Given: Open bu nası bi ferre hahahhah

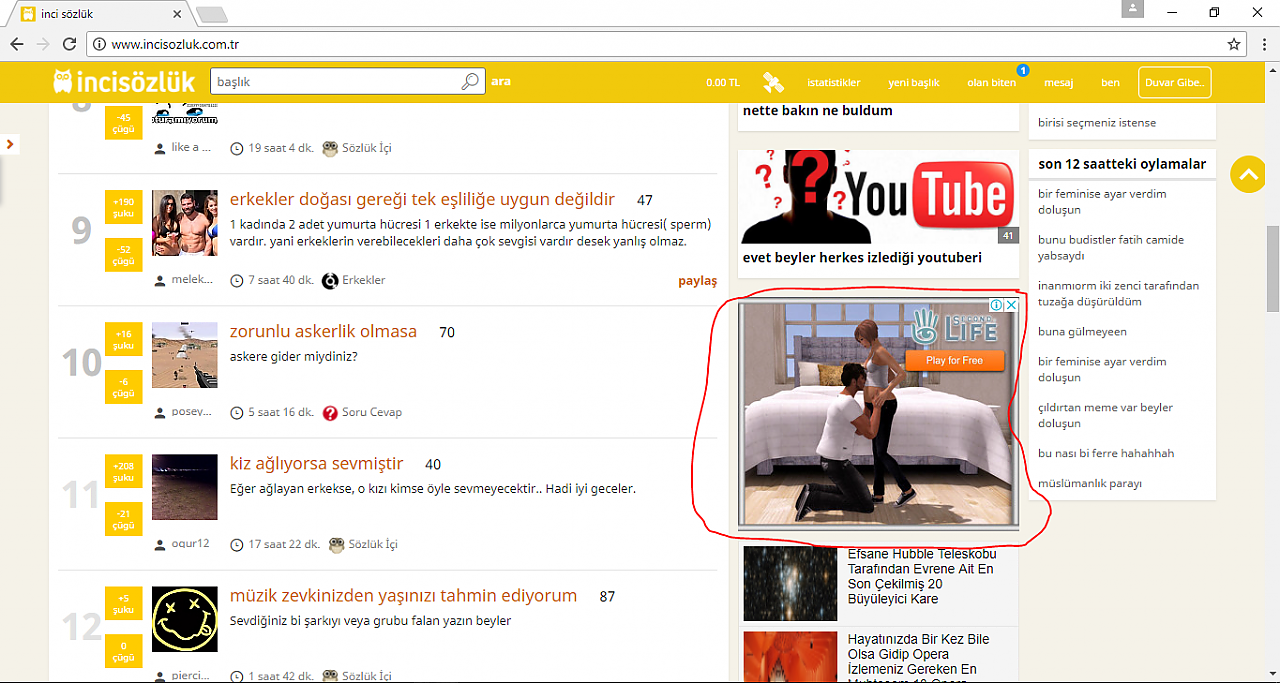Looking at the screenshot, I should (1106, 454).
